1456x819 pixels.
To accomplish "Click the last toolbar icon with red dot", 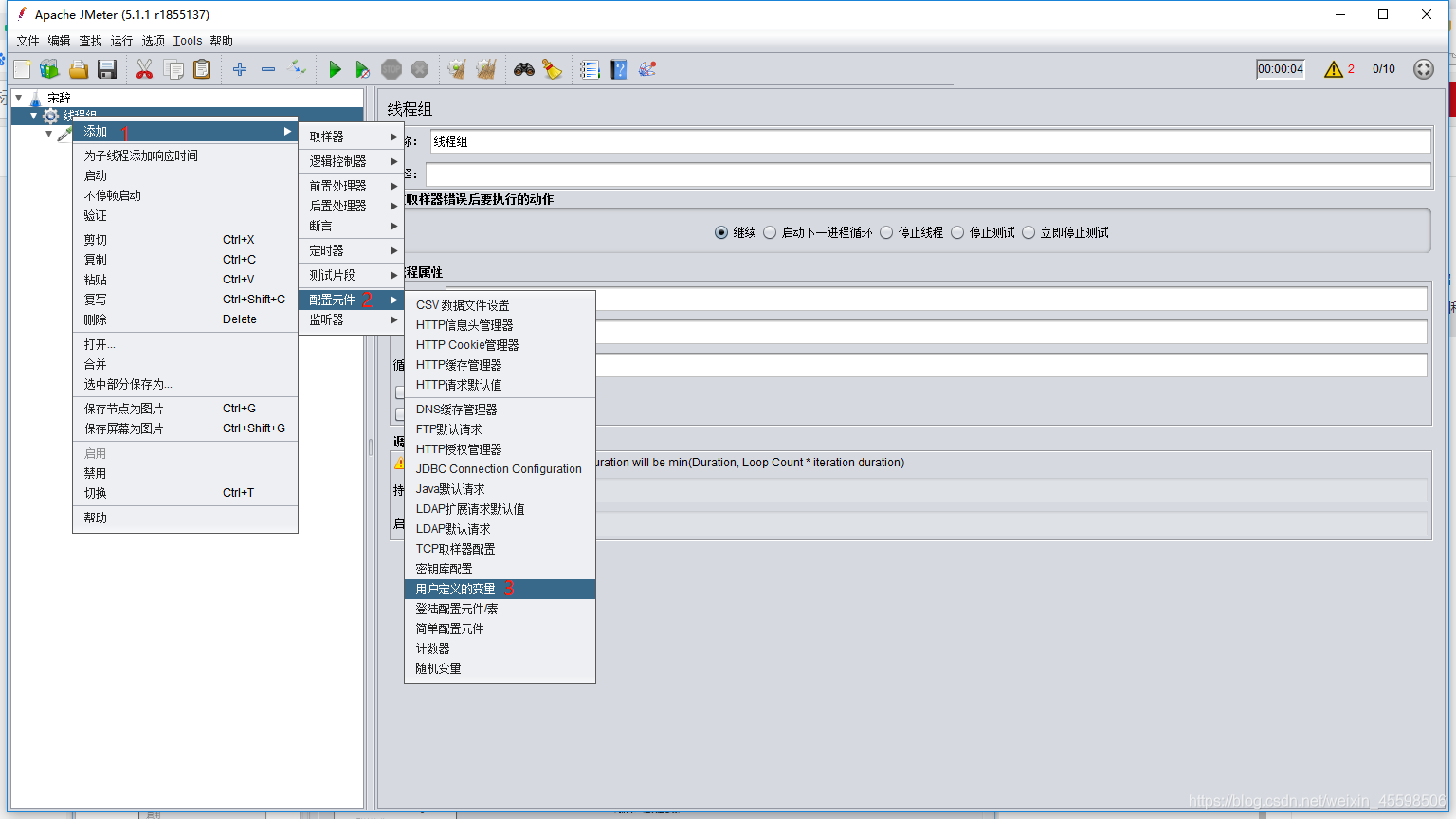I will click(647, 69).
